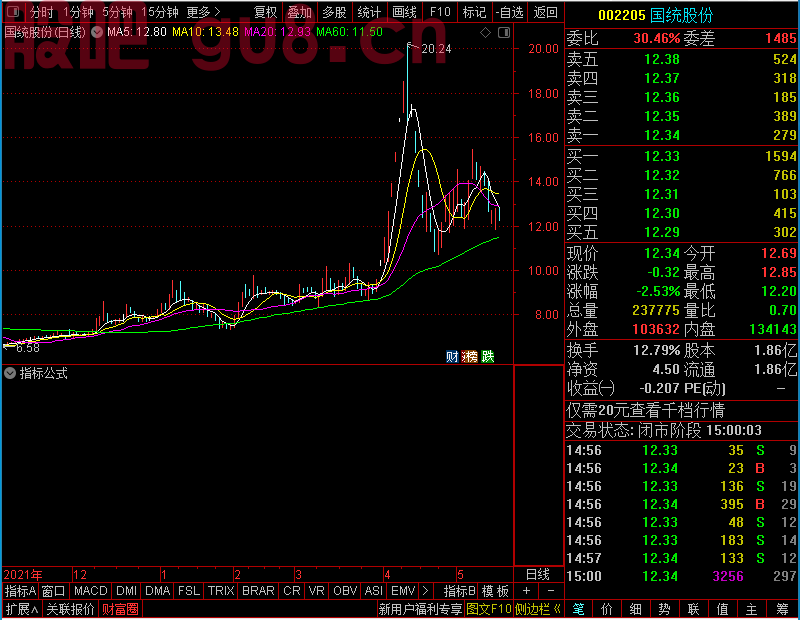
Task: Click the green 跌 badge on the chart
Action: pos(488,356)
